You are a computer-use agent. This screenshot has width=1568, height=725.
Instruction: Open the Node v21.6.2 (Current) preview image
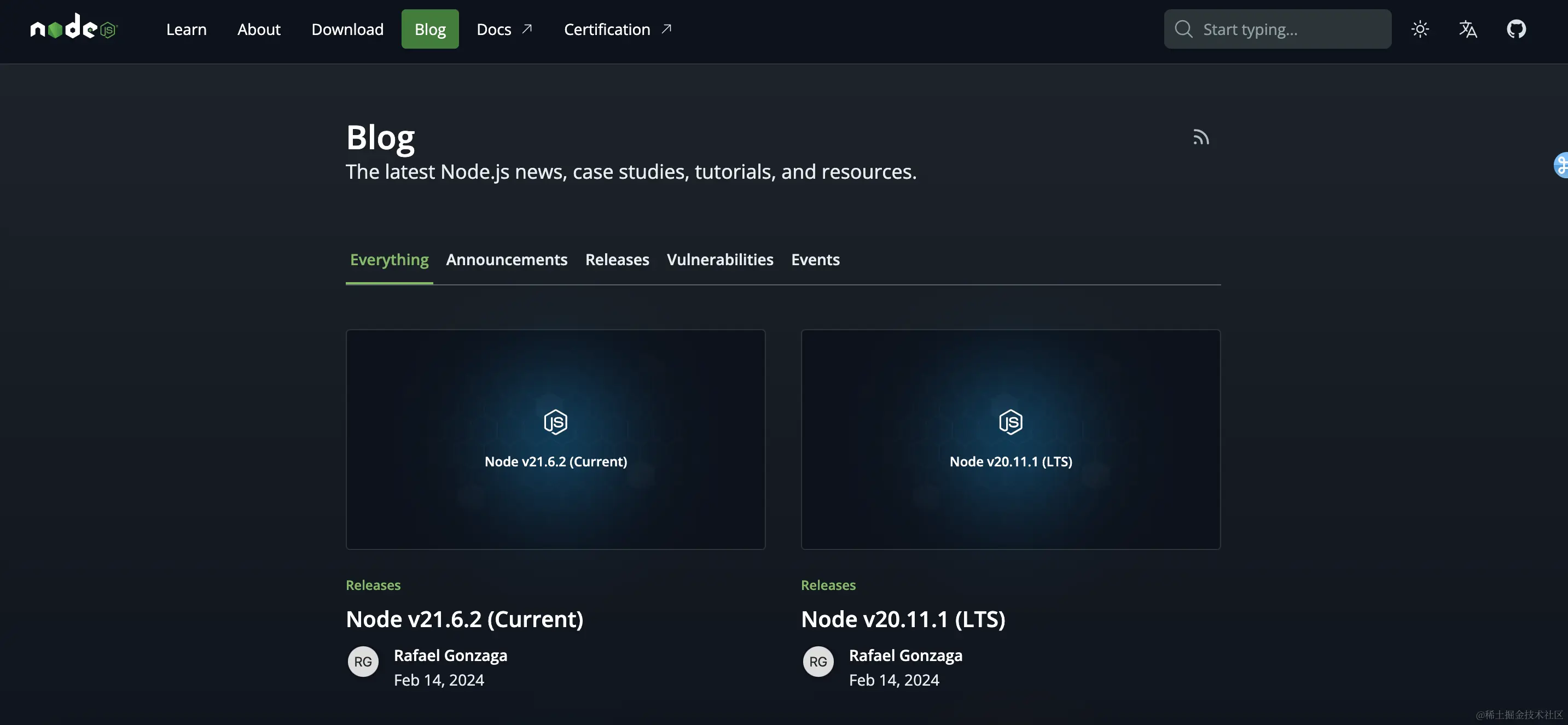tap(556, 440)
